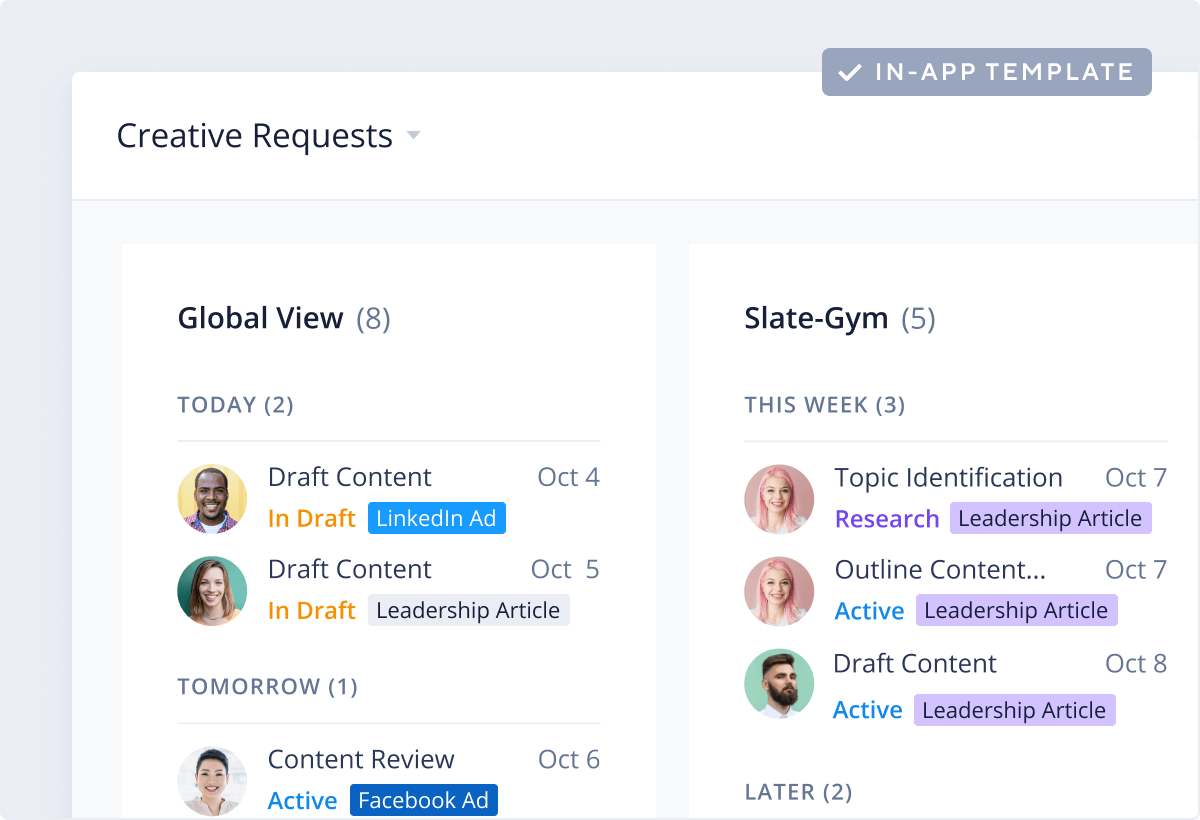Select the Slate-Gym column header
Screen dimensions: 1200x820
[x=816, y=318]
